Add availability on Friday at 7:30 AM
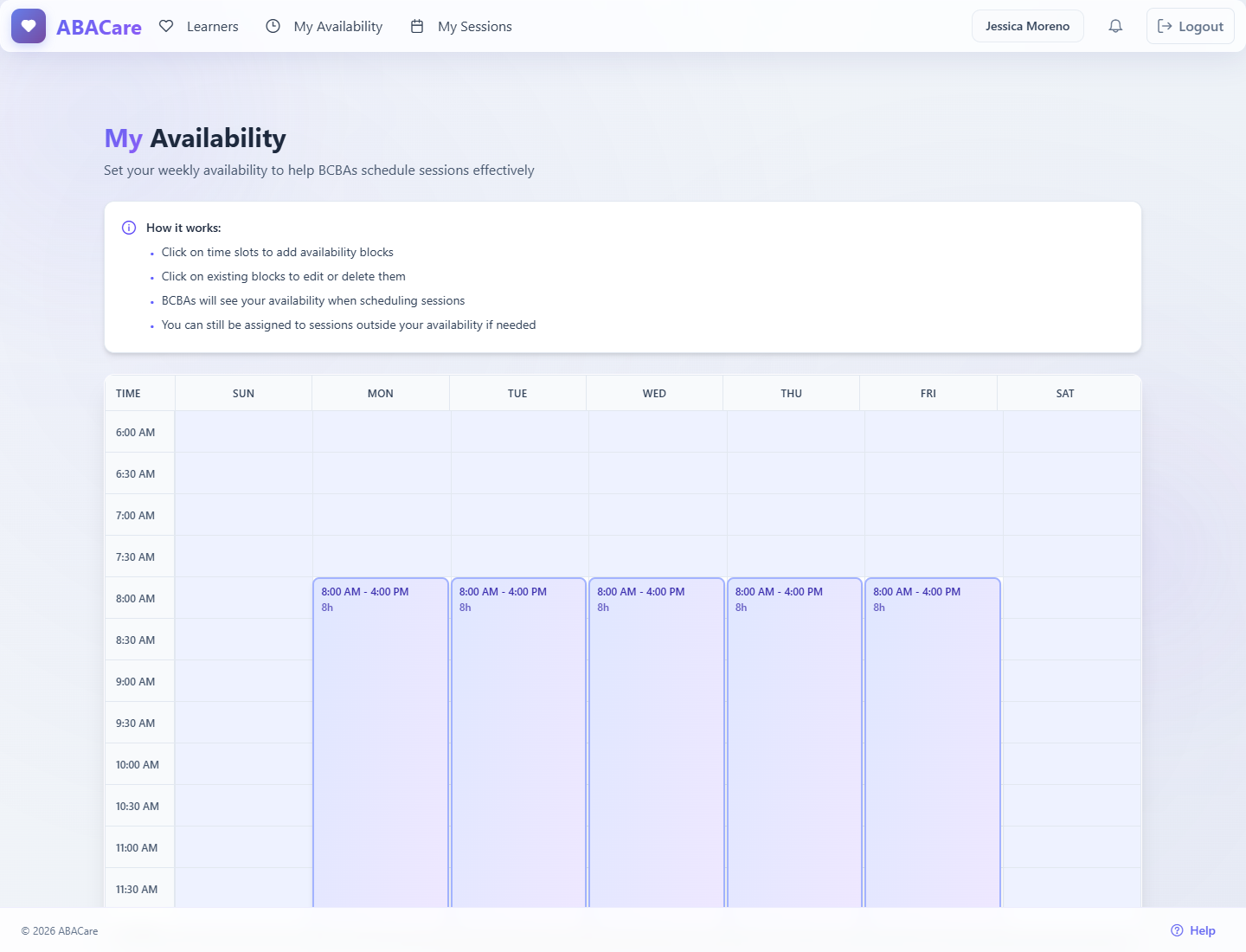The height and width of the screenshot is (952, 1246). [934, 556]
